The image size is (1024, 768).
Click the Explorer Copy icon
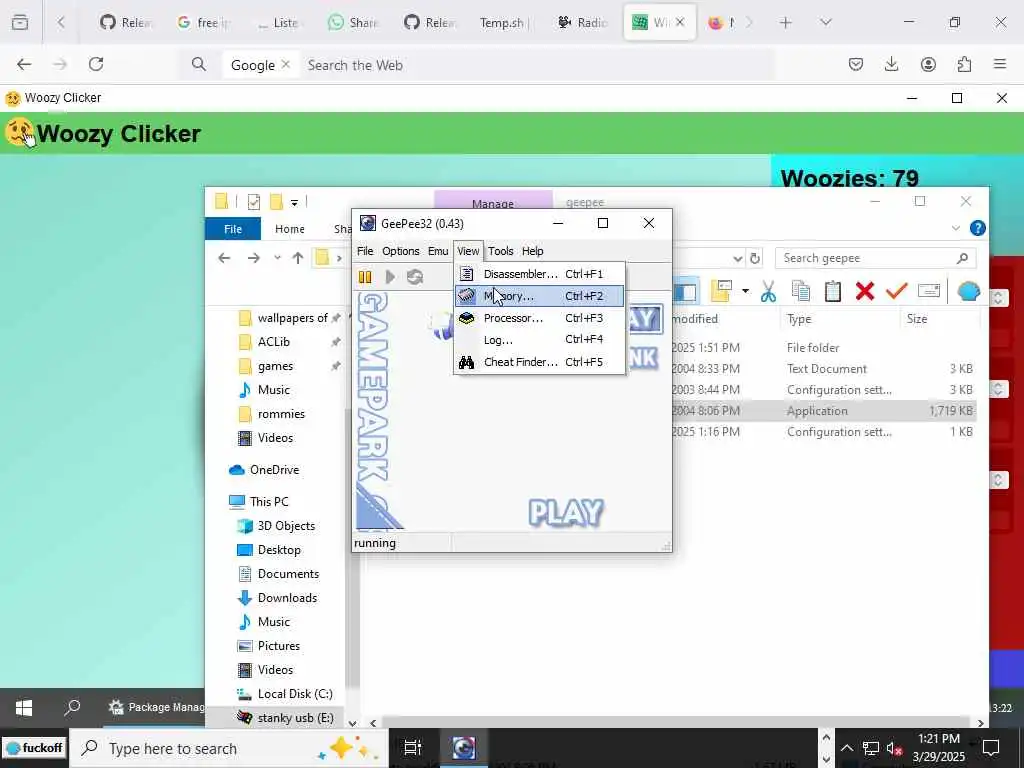[801, 291]
